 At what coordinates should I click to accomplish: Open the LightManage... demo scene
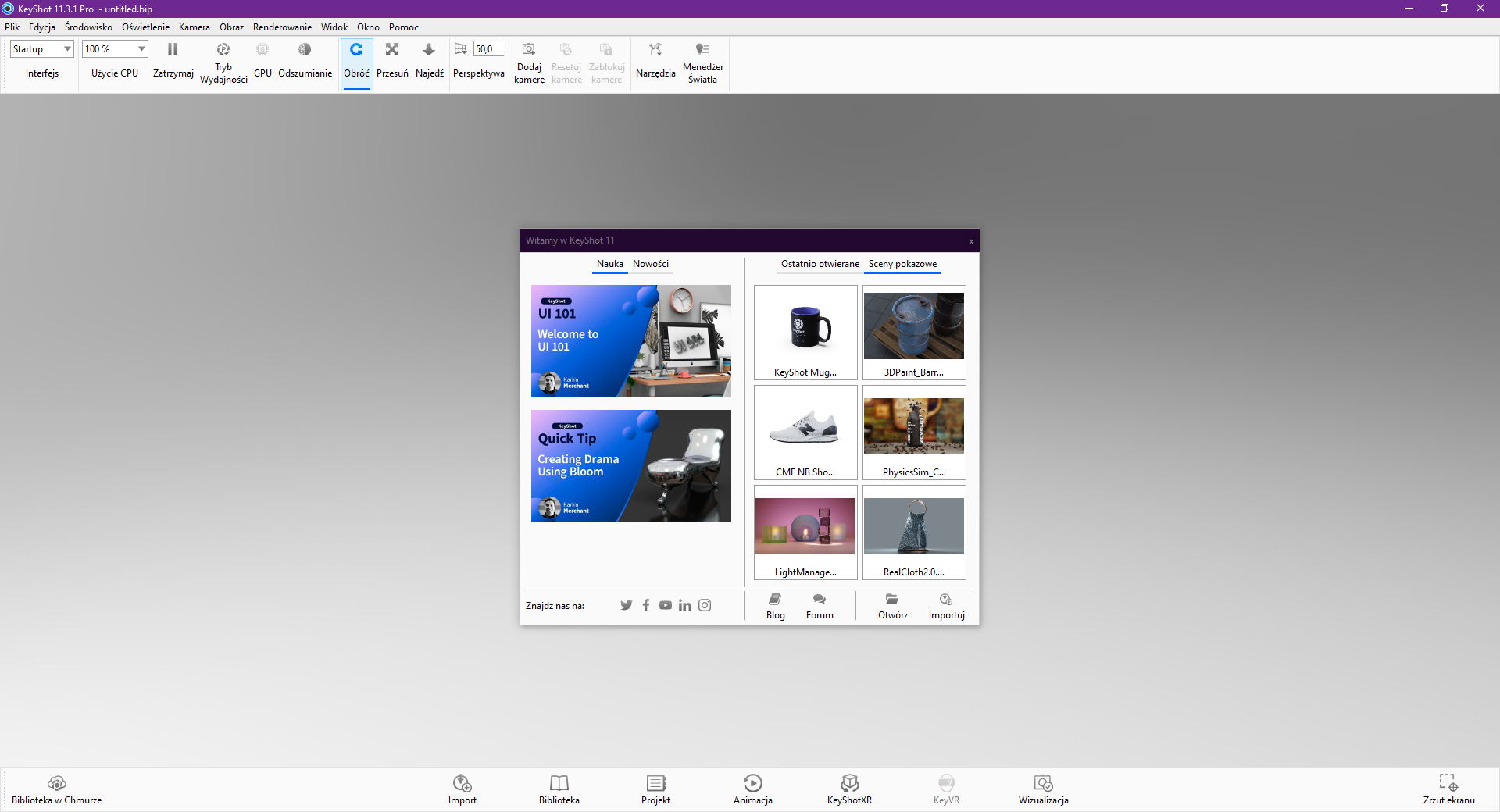805,532
